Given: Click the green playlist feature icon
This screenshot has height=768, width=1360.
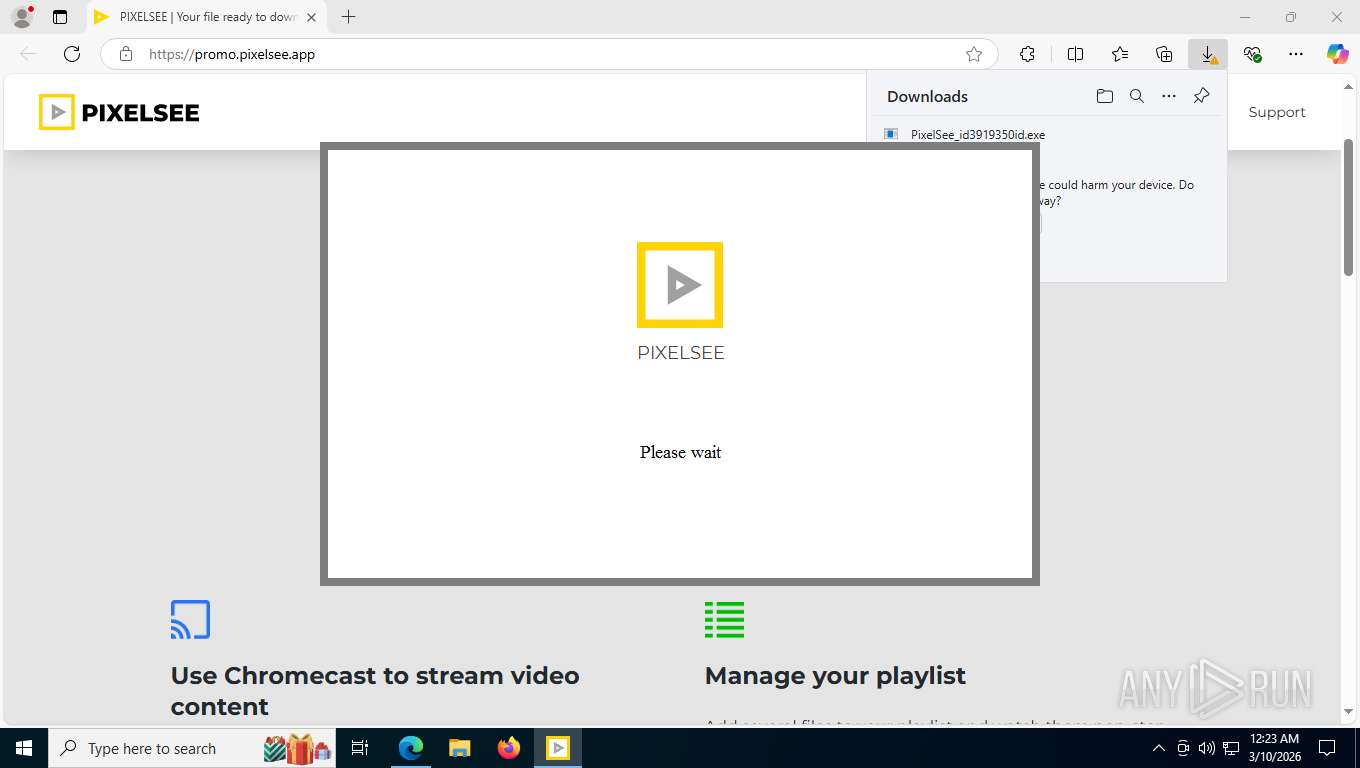Looking at the screenshot, I should coord(724,619).
